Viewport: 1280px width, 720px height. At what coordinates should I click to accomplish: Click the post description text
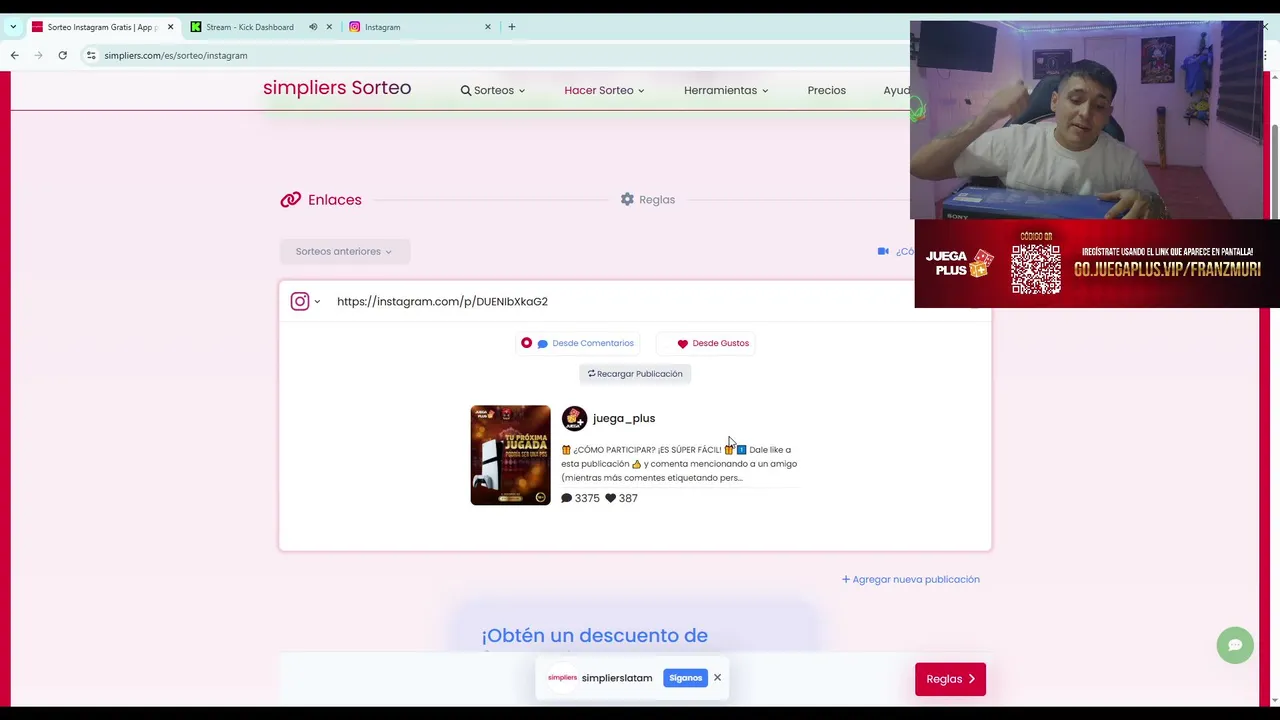[679, 463]
